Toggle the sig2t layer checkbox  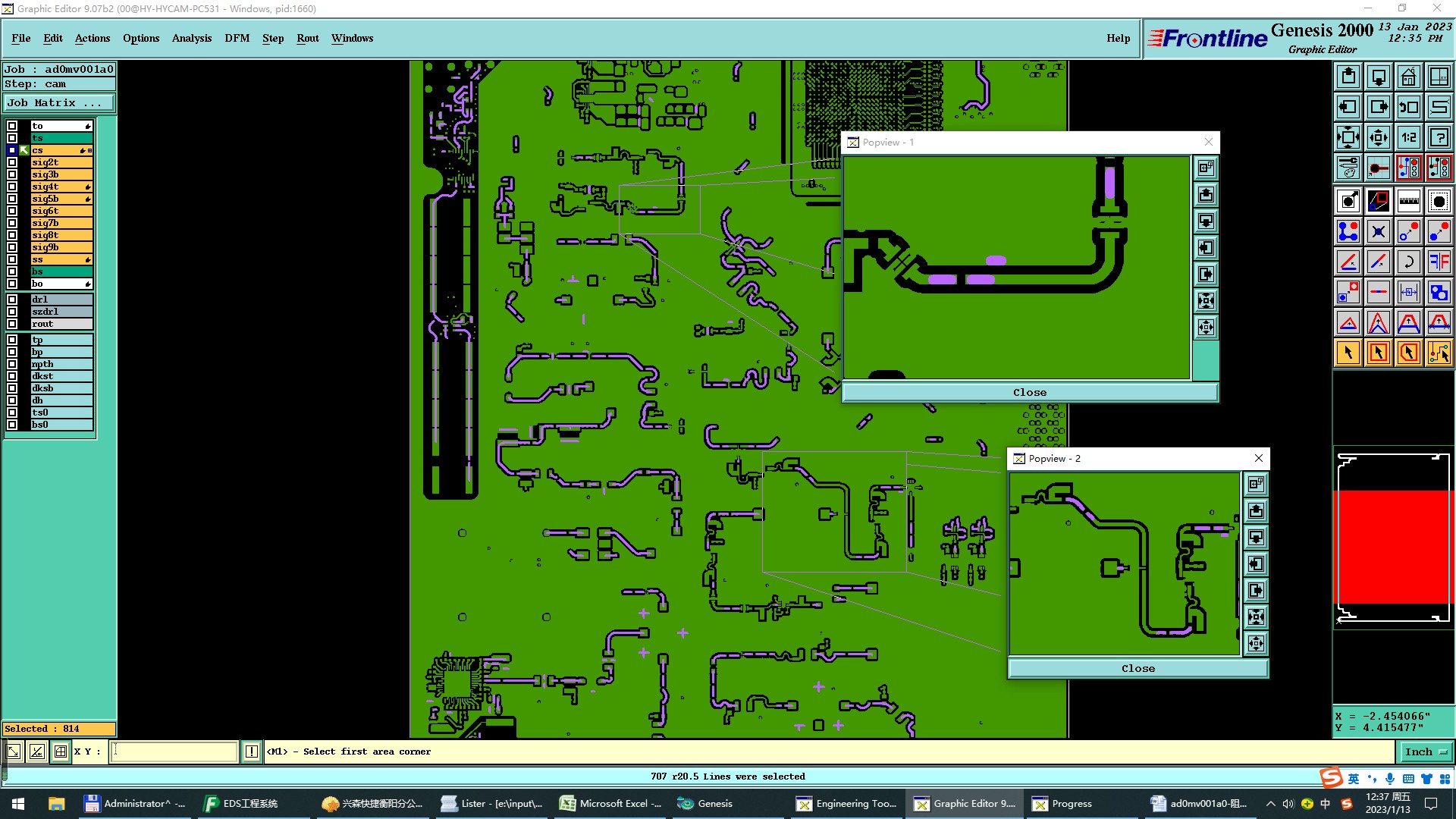click(12, 162)
